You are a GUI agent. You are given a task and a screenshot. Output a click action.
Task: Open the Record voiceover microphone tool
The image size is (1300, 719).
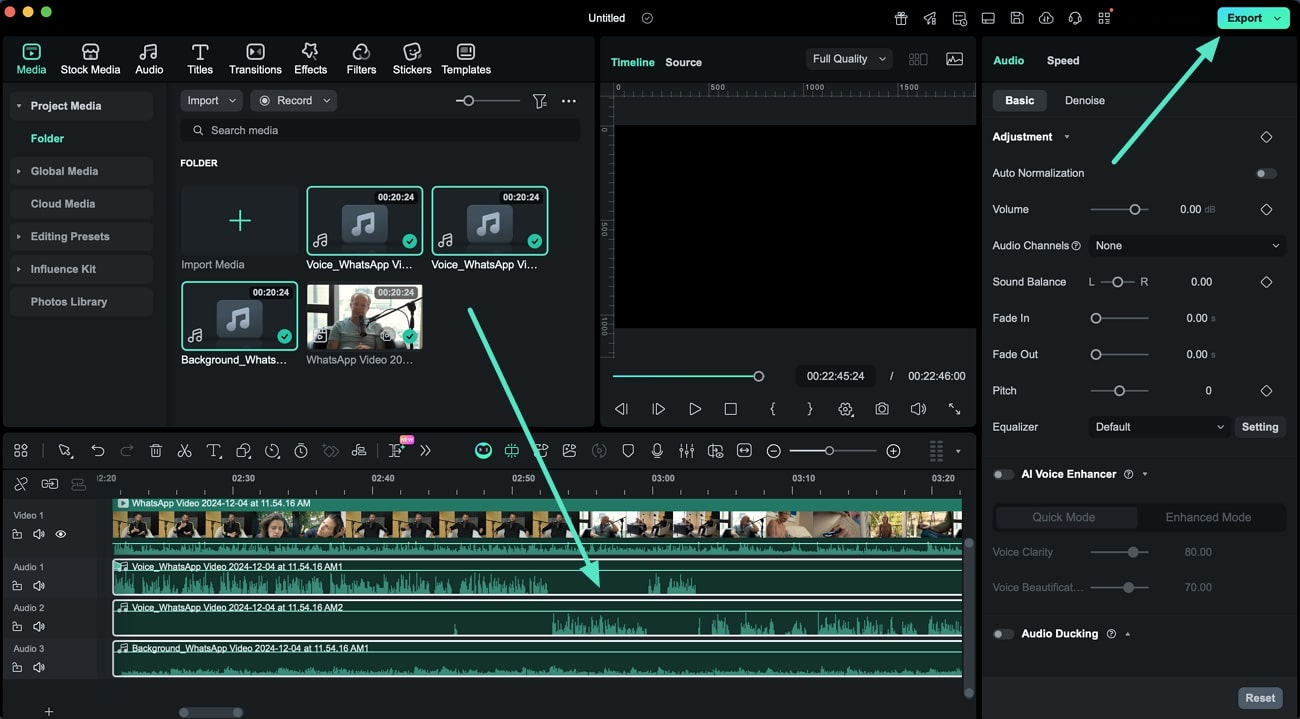pos(657,451)
